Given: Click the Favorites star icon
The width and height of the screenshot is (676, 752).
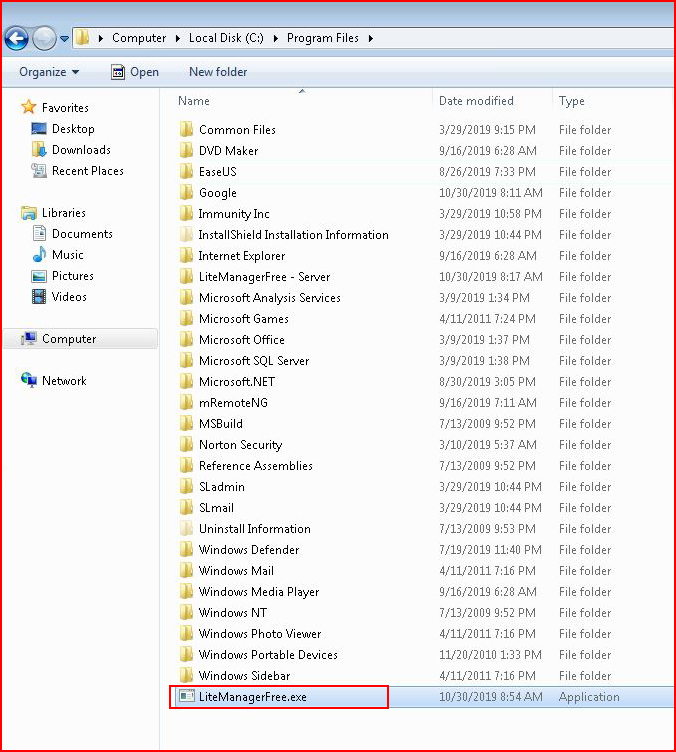Looking at the screenshot, I should pyautogui.click(x=29, y=107).
